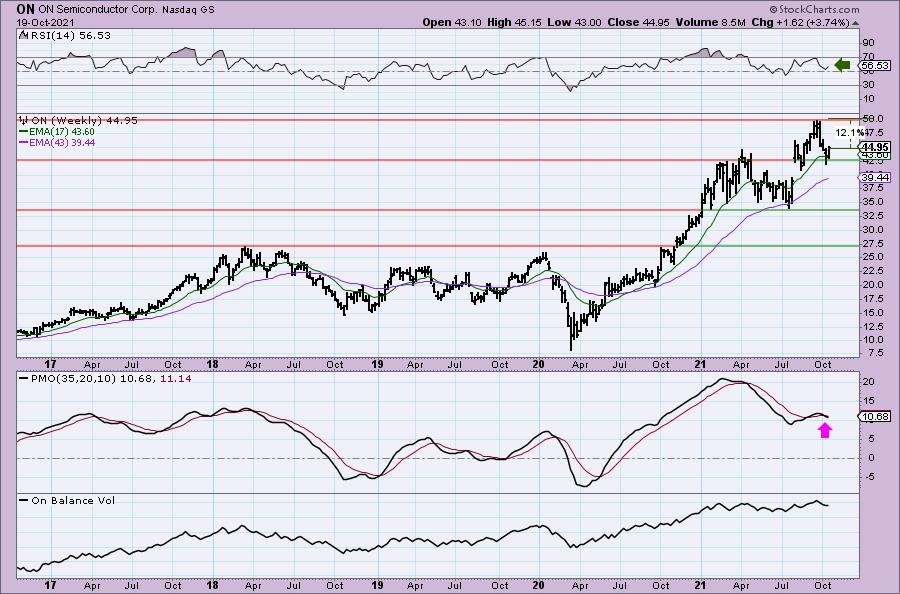Image resolution: width=900 pixels, height=594 pixels.
Task: Click year 21 on the price panel time axis
Action: coord(700,364)
